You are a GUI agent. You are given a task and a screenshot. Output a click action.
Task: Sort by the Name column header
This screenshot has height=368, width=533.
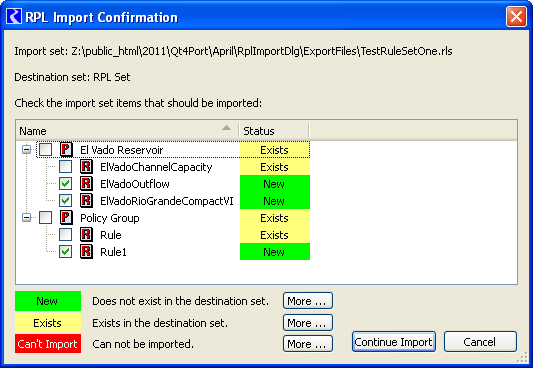[x=127, y=131]
